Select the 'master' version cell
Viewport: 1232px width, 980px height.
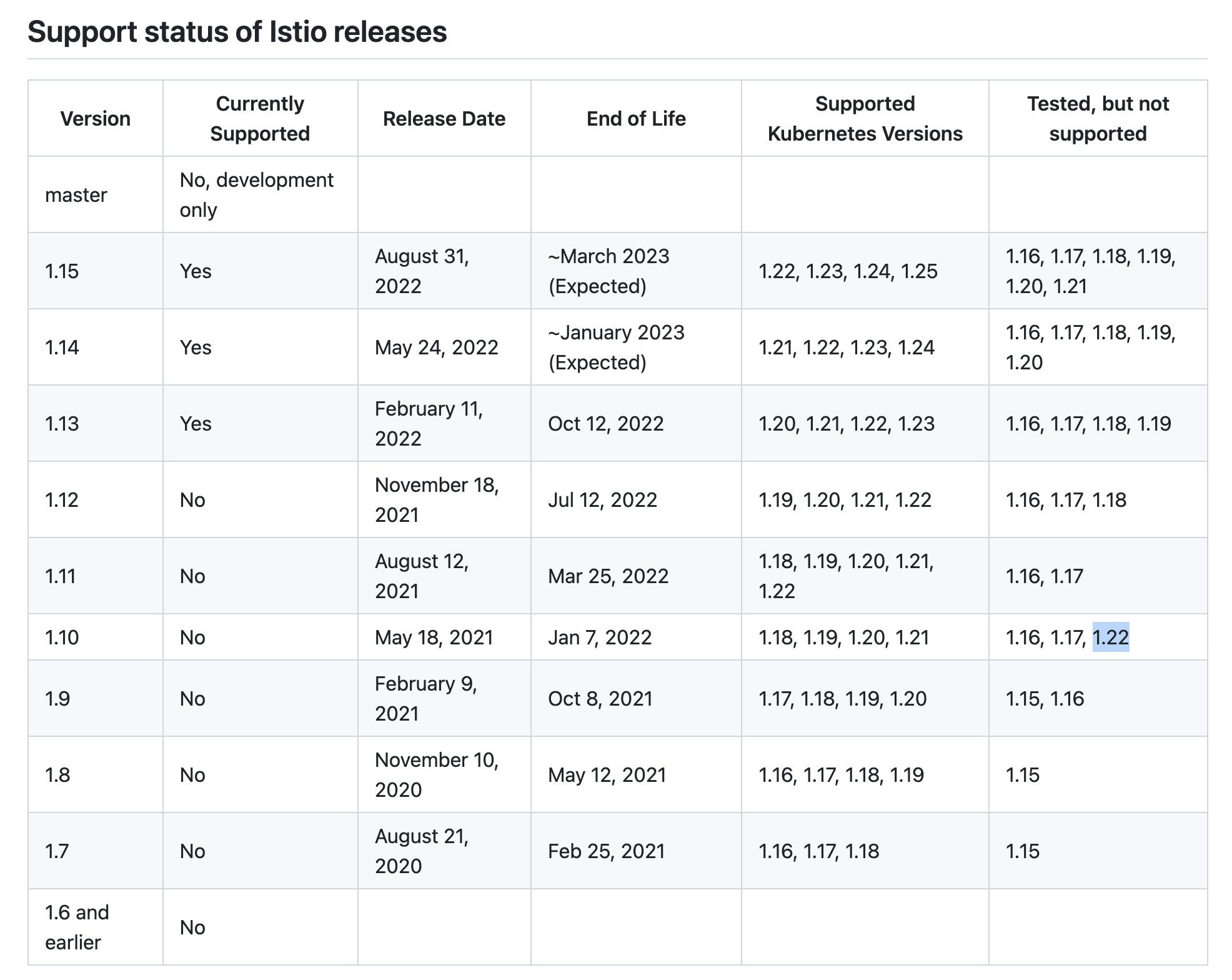pyautogui.click(x=96, y=194)
